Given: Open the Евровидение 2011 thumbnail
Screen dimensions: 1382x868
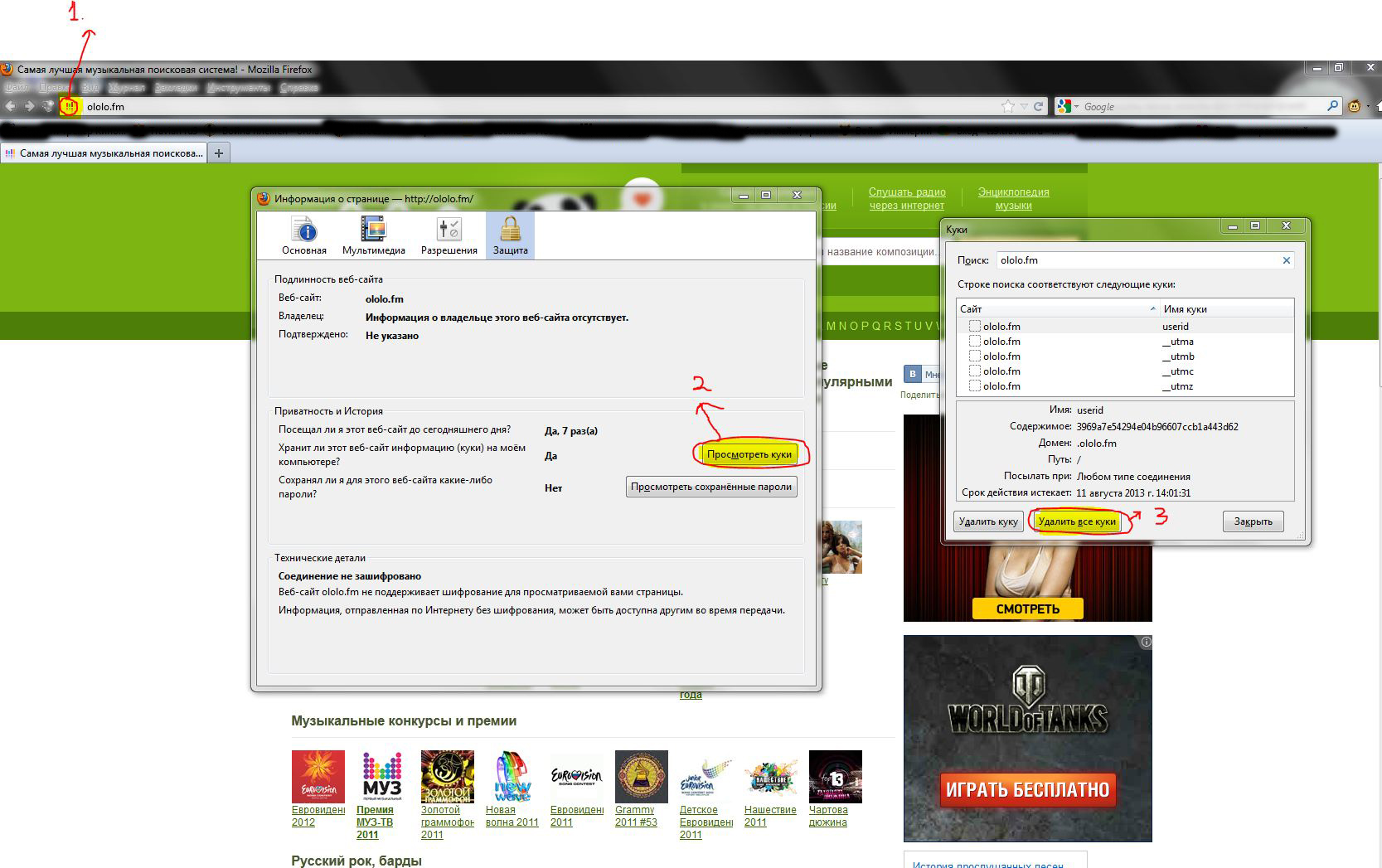Looking at the screenshot, I should click(x=576, y=776).
